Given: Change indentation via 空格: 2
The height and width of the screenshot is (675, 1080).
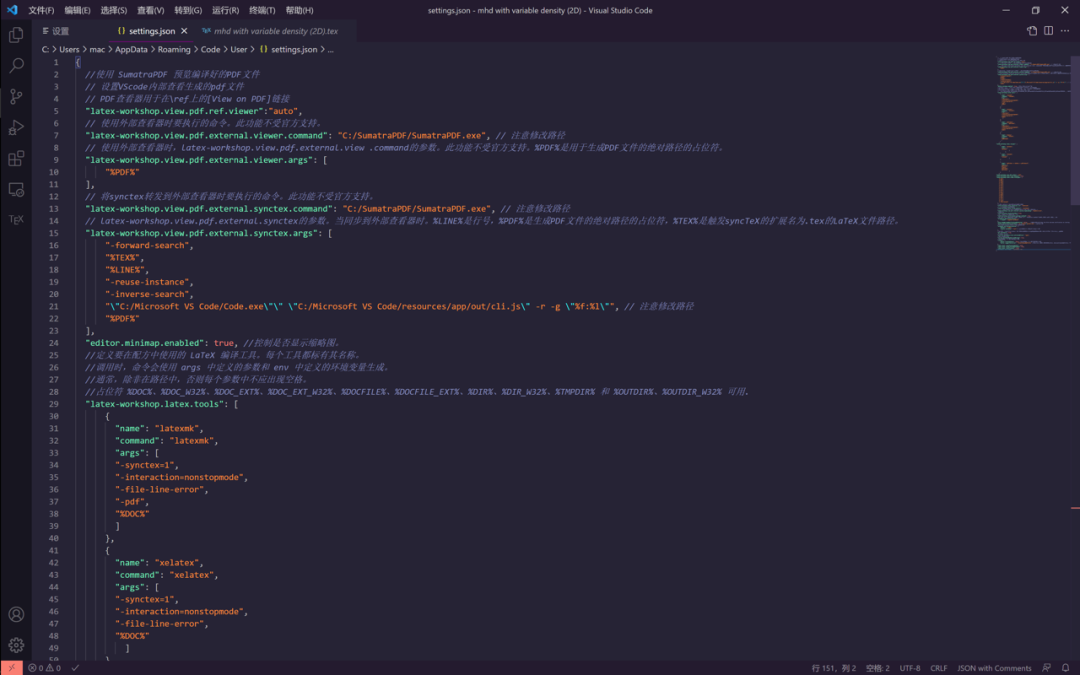Looking at the screenshot, I should click(x=878, y=668).
